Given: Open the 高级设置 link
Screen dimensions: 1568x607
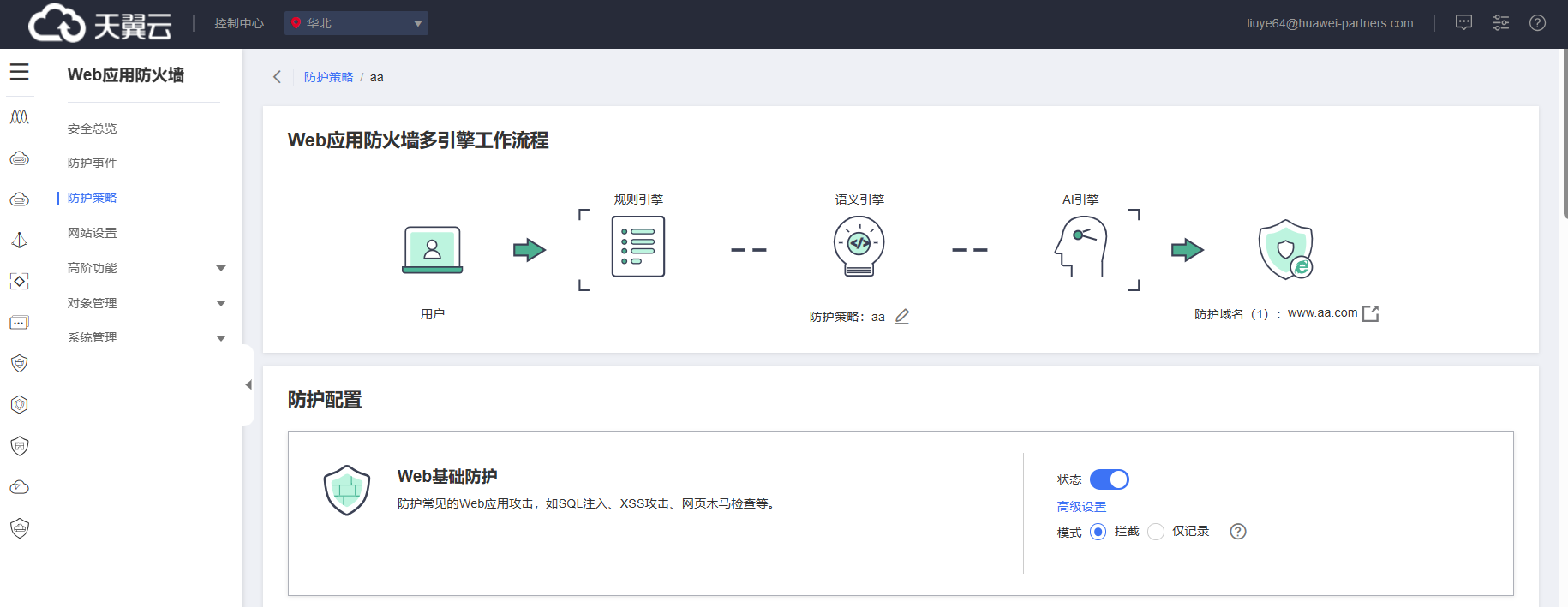Looking at the screenshot, I should [1081, 507].
